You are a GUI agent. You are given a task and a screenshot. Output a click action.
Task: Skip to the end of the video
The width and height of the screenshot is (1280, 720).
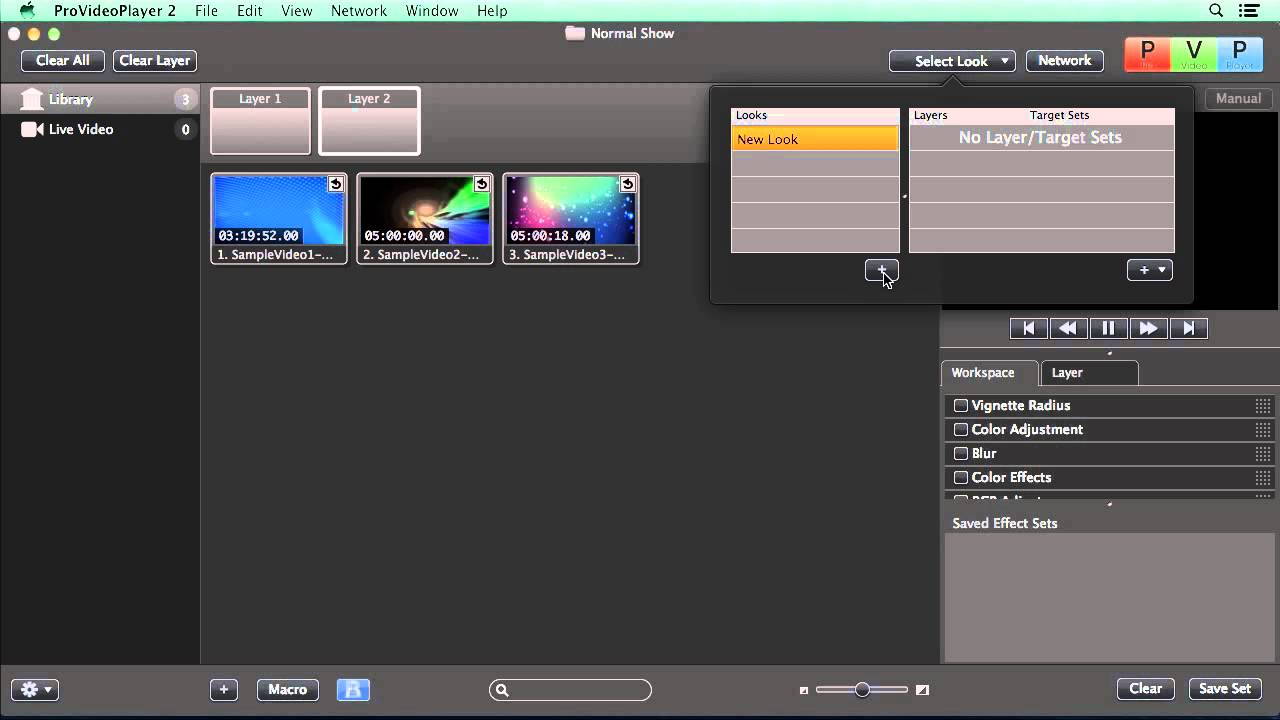coord(1188,328)
